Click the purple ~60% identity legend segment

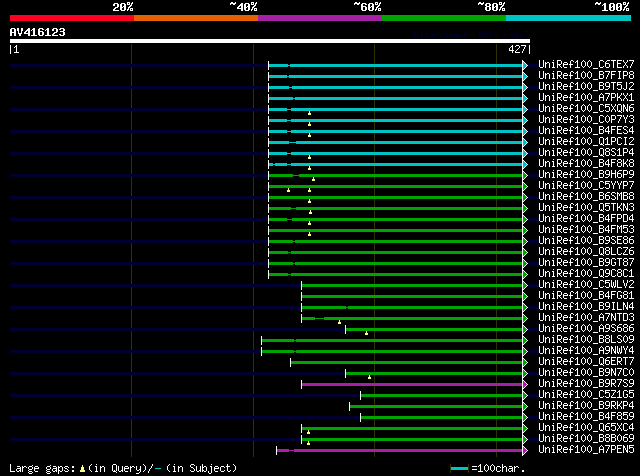tap(320, 18)
